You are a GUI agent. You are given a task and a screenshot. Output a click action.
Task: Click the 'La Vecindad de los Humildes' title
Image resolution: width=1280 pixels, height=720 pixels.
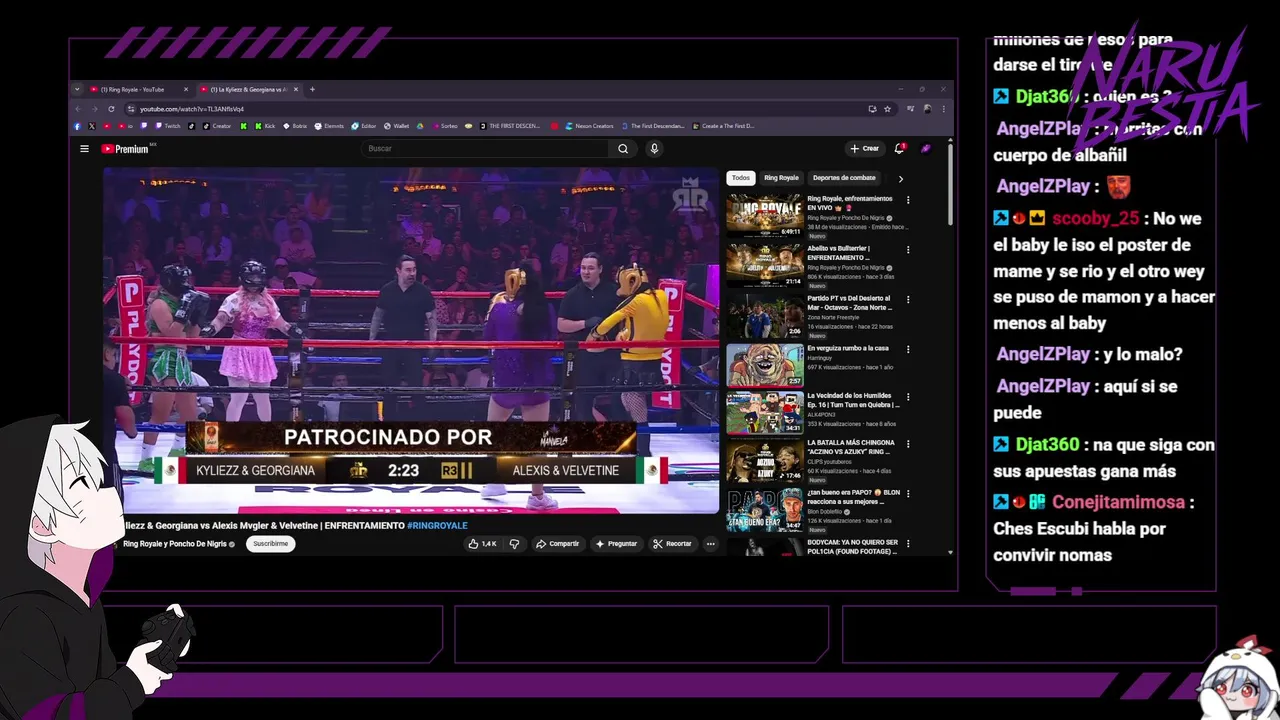[x=853, y=402]
